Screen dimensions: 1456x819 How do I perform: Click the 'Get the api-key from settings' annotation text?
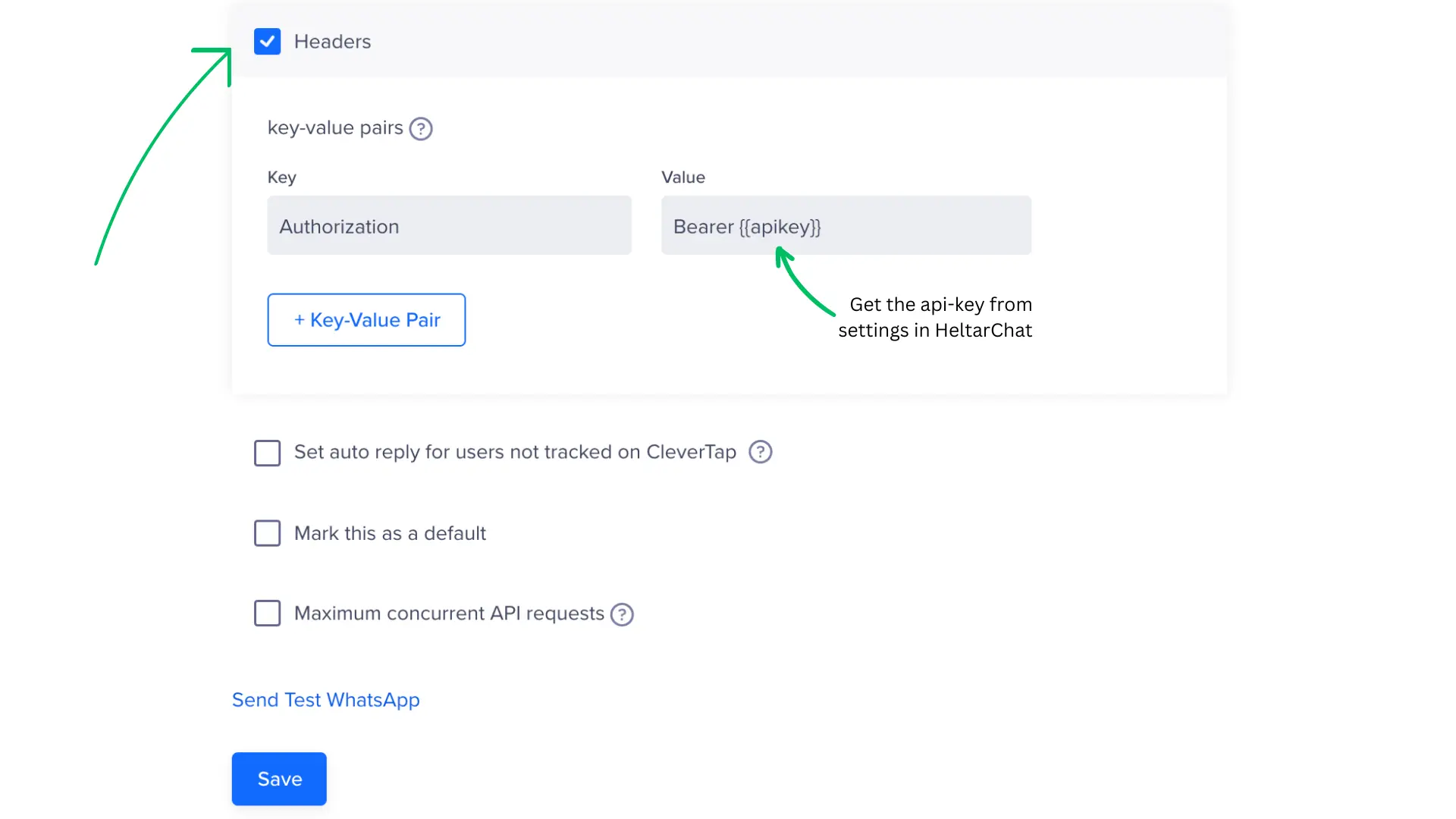pyautogui.click(x=935, y=317)
